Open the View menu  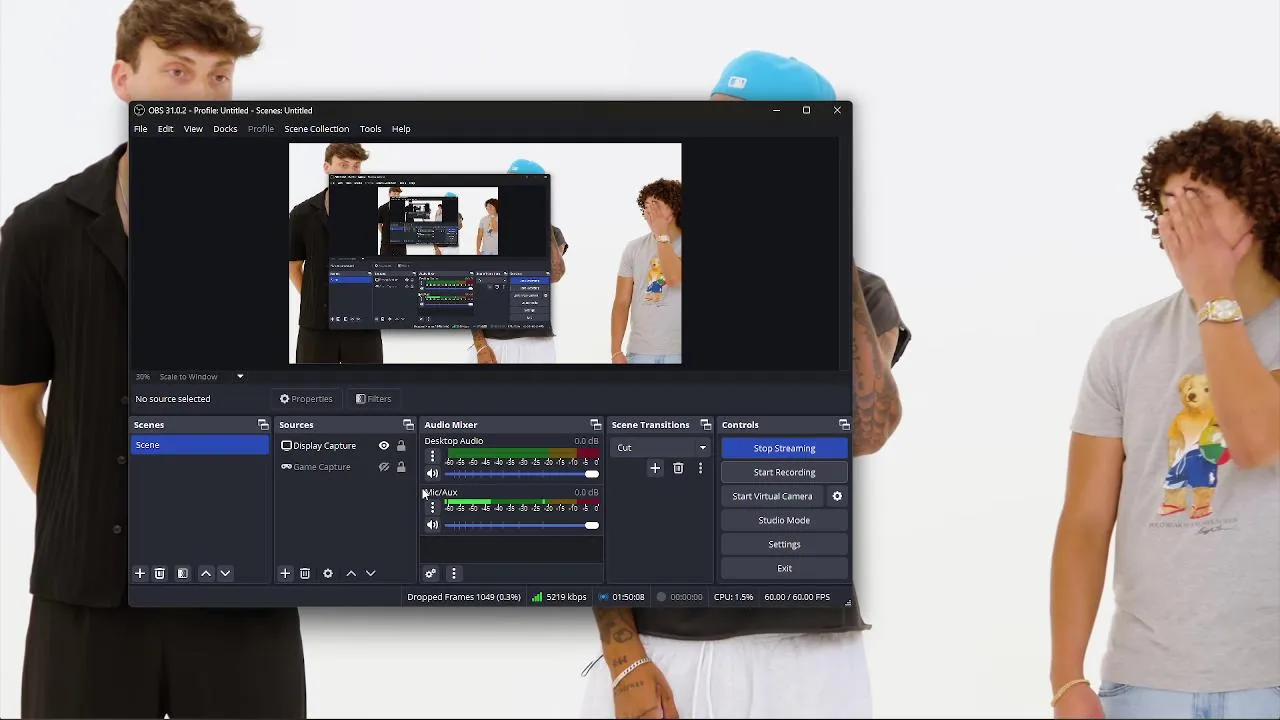coord(193,129)
